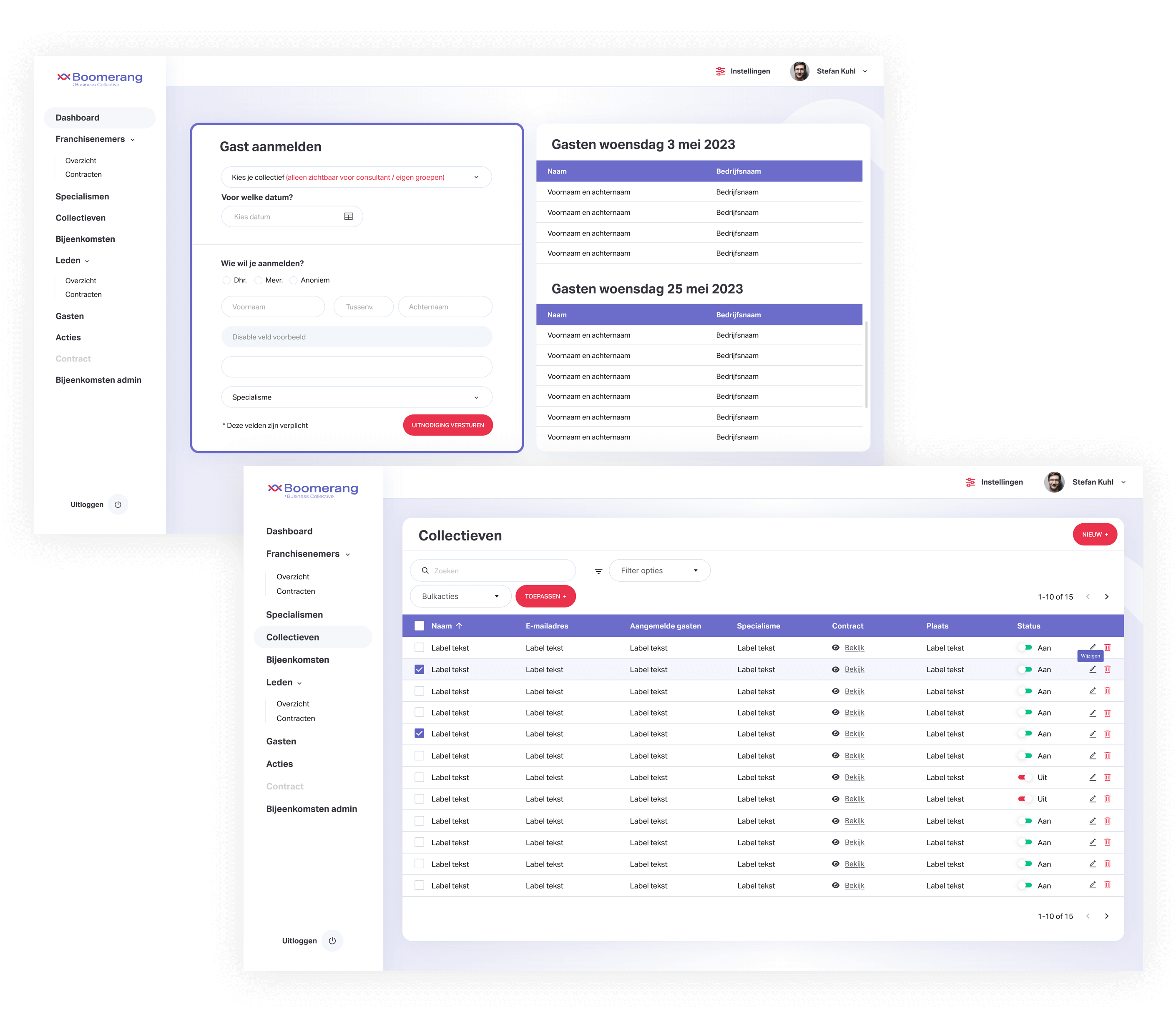Viewport: 1176px width, 1035px height.
Task: Select the Mevr. radio button
Action: [x=258, y=280]
